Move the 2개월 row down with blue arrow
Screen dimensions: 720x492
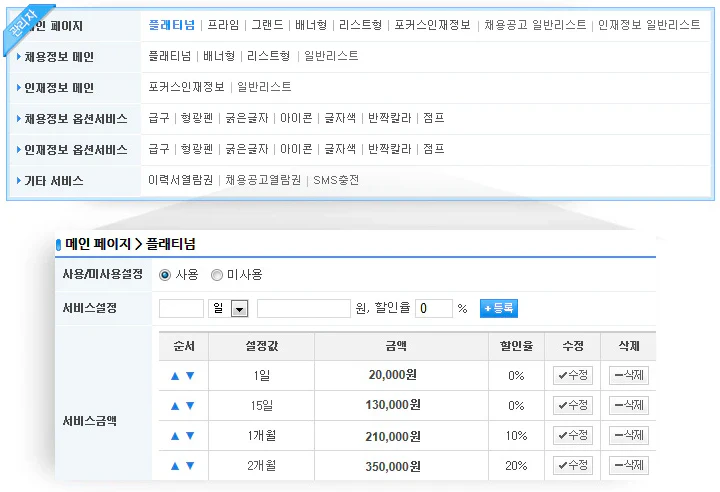[190, 466]
